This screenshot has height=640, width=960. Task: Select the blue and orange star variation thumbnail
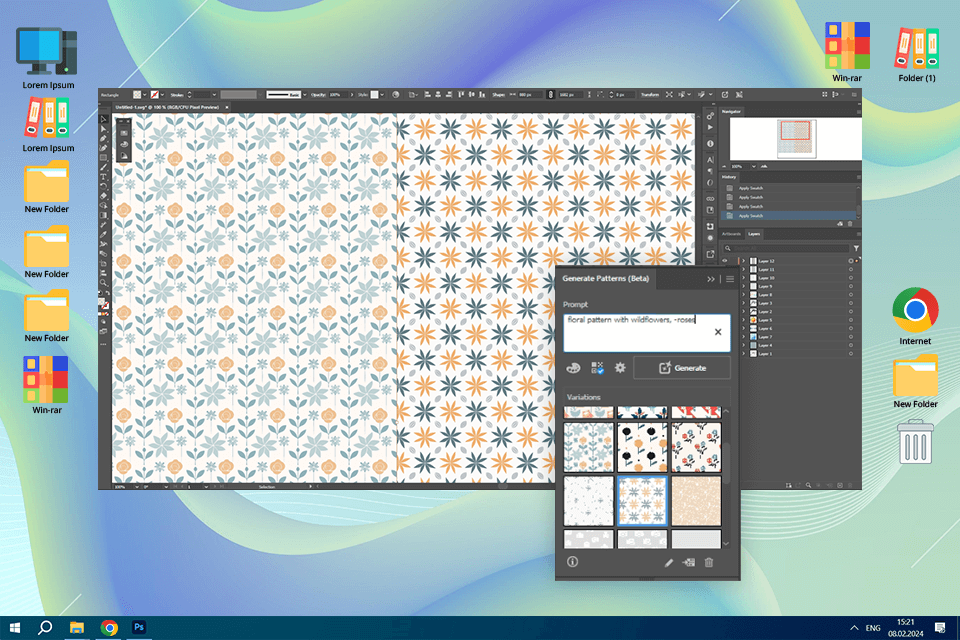[642, 500]
